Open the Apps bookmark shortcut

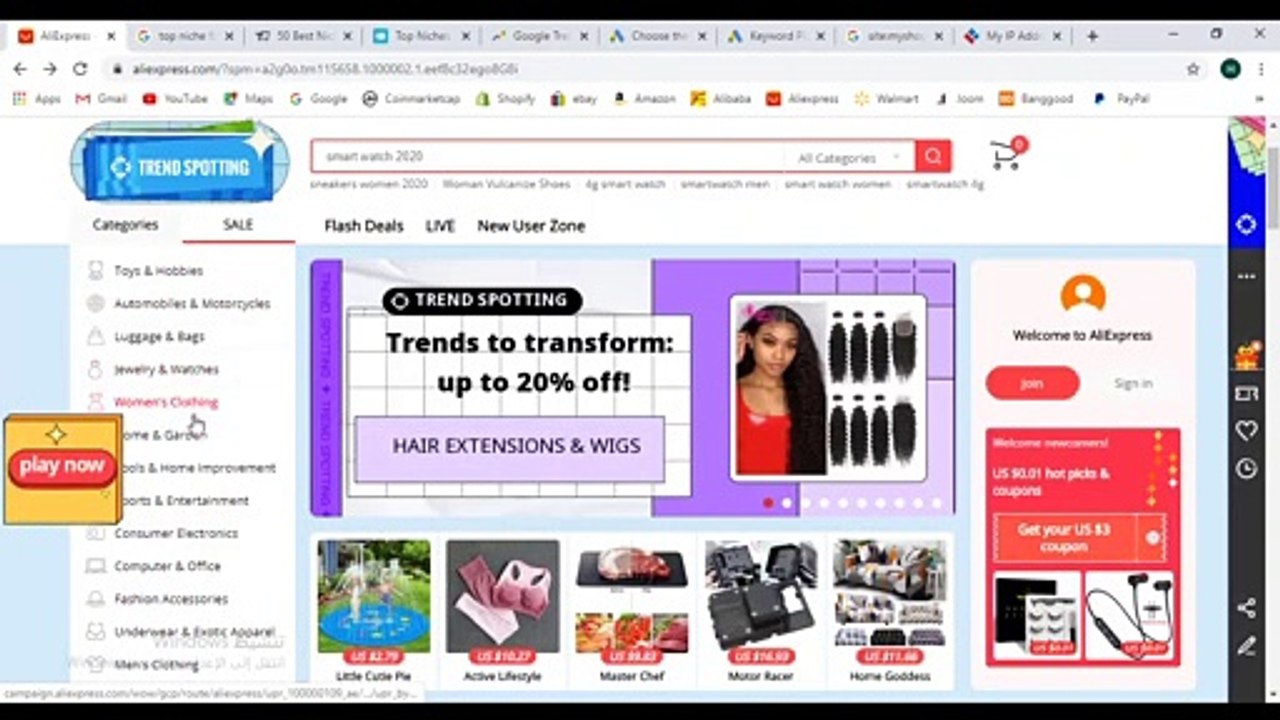tap(38, 99)
